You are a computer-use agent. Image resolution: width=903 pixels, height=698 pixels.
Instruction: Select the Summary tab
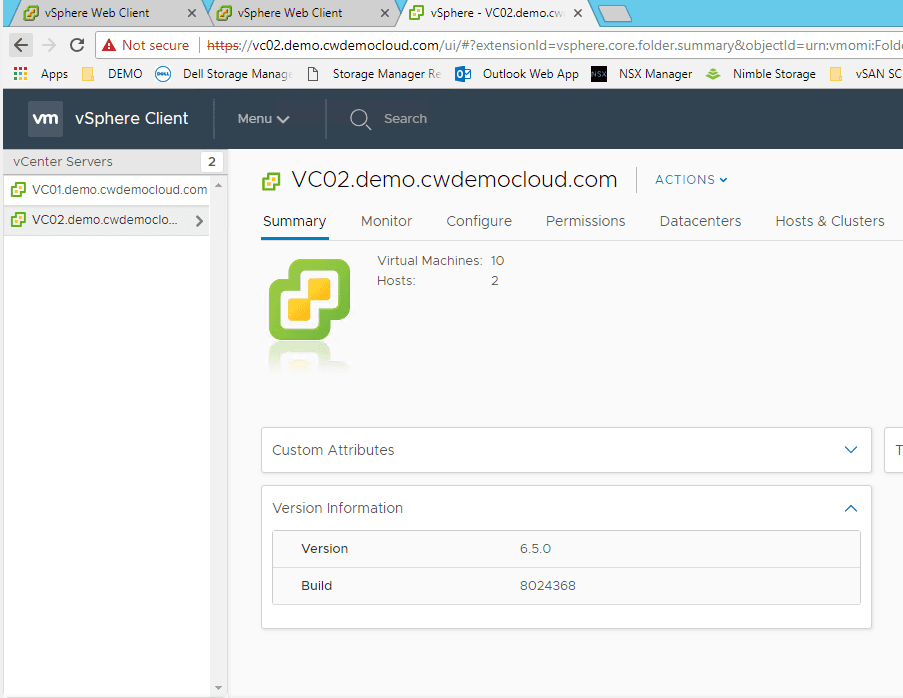point(294,221)
